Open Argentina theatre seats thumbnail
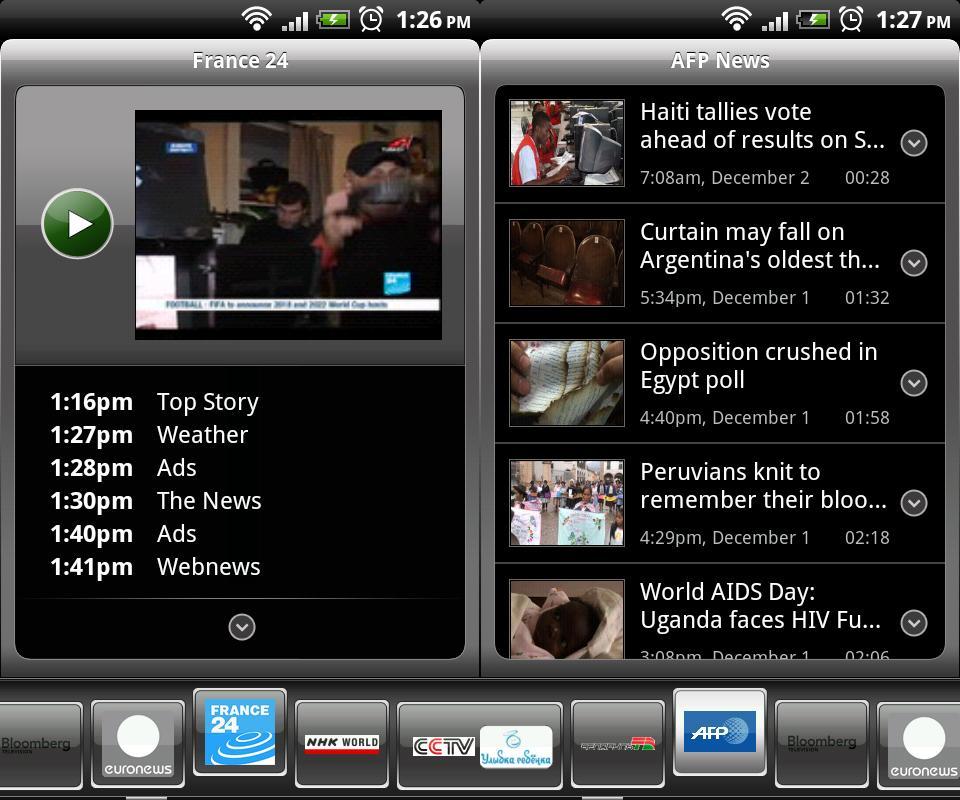 click(567, 263)
